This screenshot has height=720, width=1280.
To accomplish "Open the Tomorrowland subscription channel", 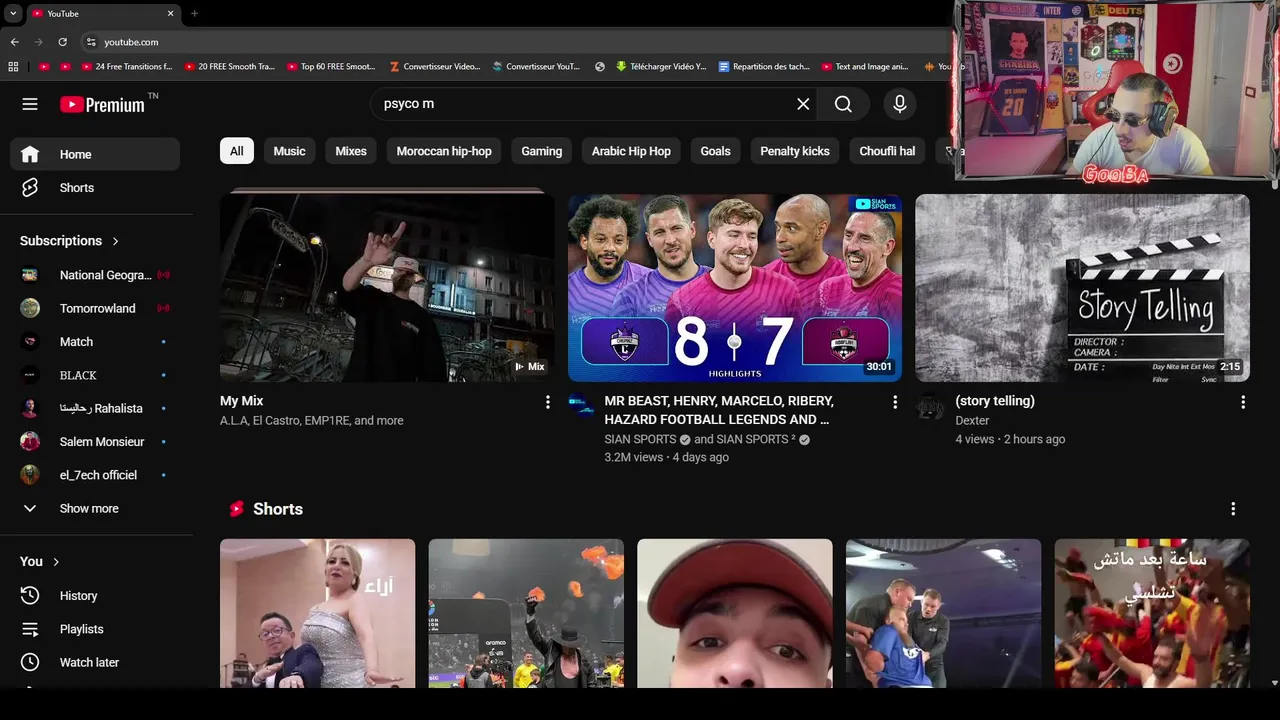I will tap(95, 308).
